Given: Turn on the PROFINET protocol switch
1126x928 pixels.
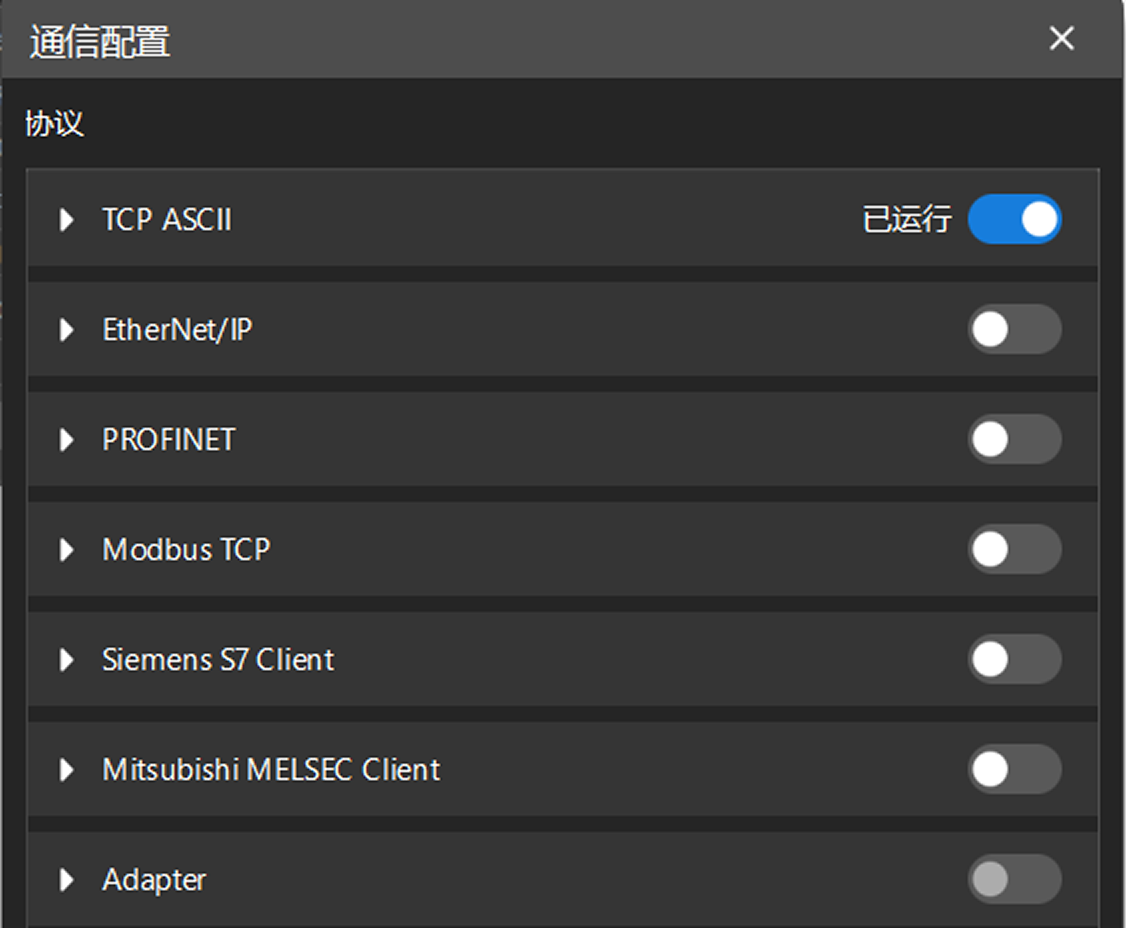Looking at the screenshot, I should click(x=1015, y=440).
